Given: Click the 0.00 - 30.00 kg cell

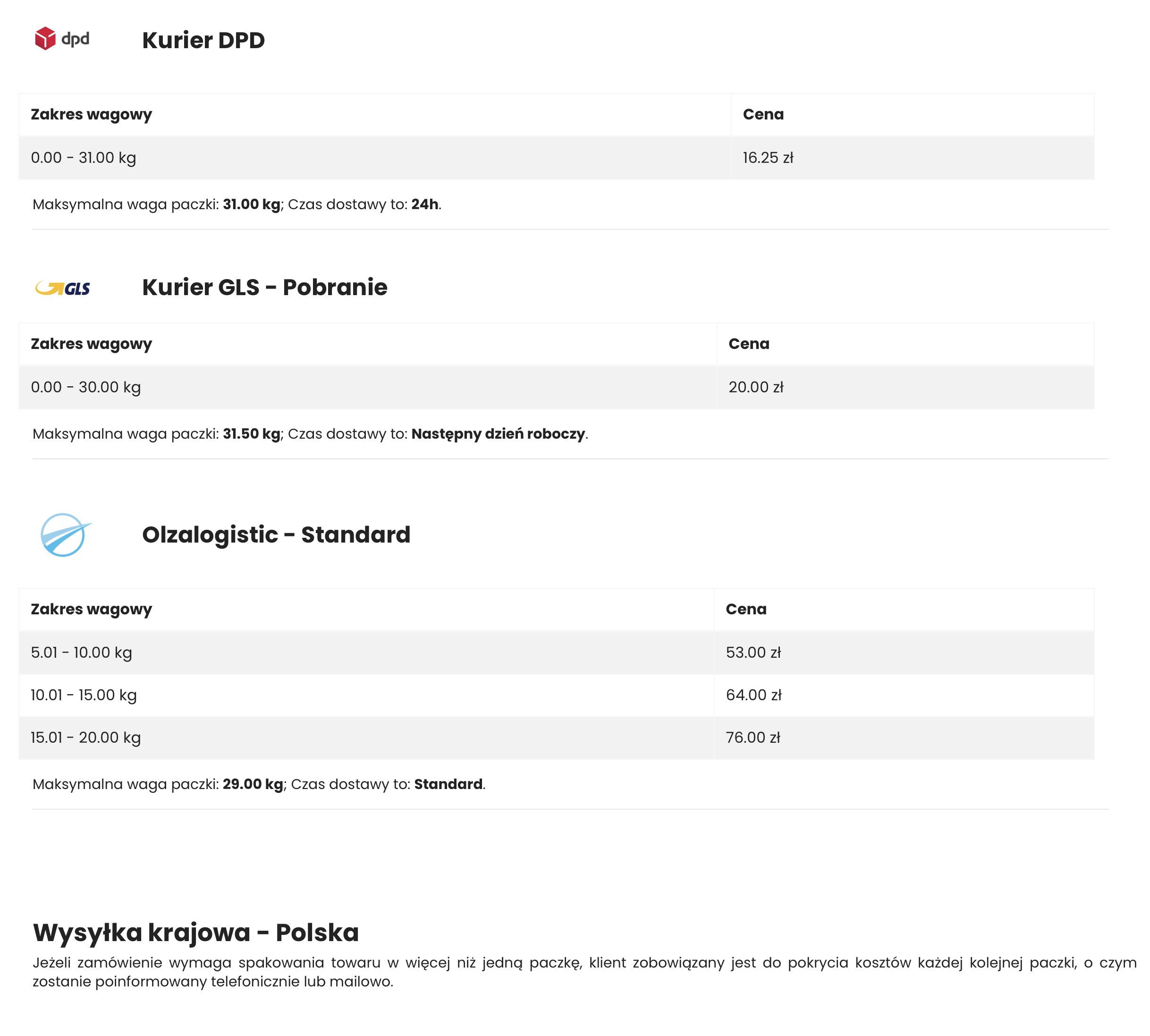Looking at the screenshot, I should click(368, 387).
